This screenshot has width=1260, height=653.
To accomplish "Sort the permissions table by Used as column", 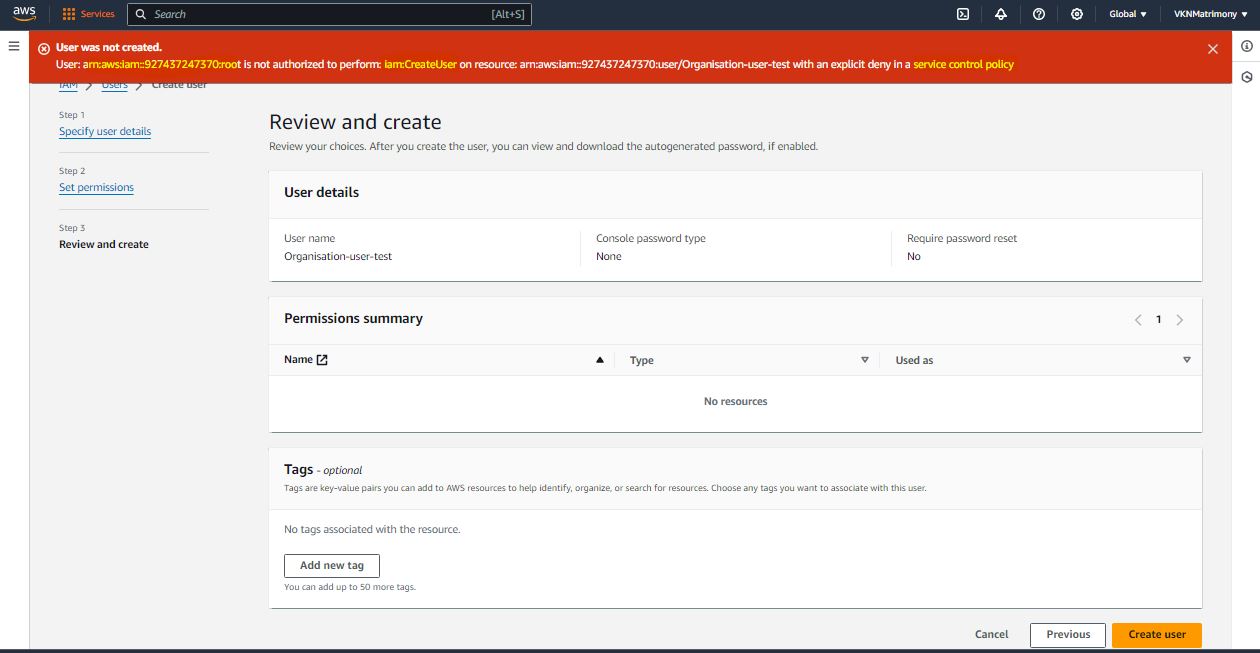I will (x=1186, y=360).
